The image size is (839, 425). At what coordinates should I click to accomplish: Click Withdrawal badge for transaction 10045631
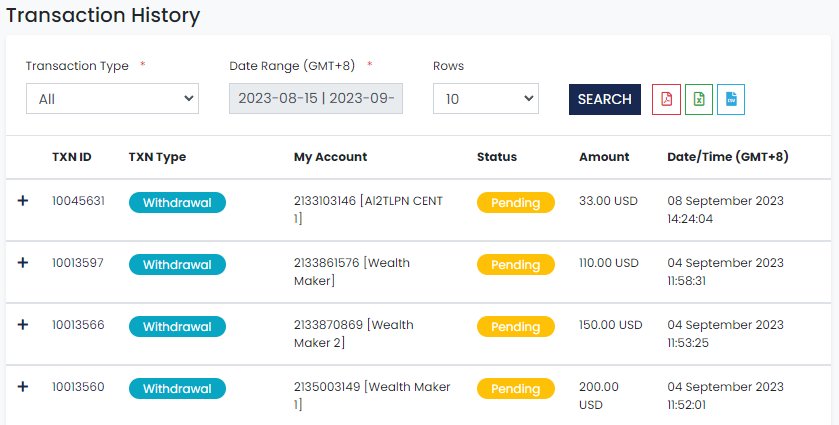177,203
